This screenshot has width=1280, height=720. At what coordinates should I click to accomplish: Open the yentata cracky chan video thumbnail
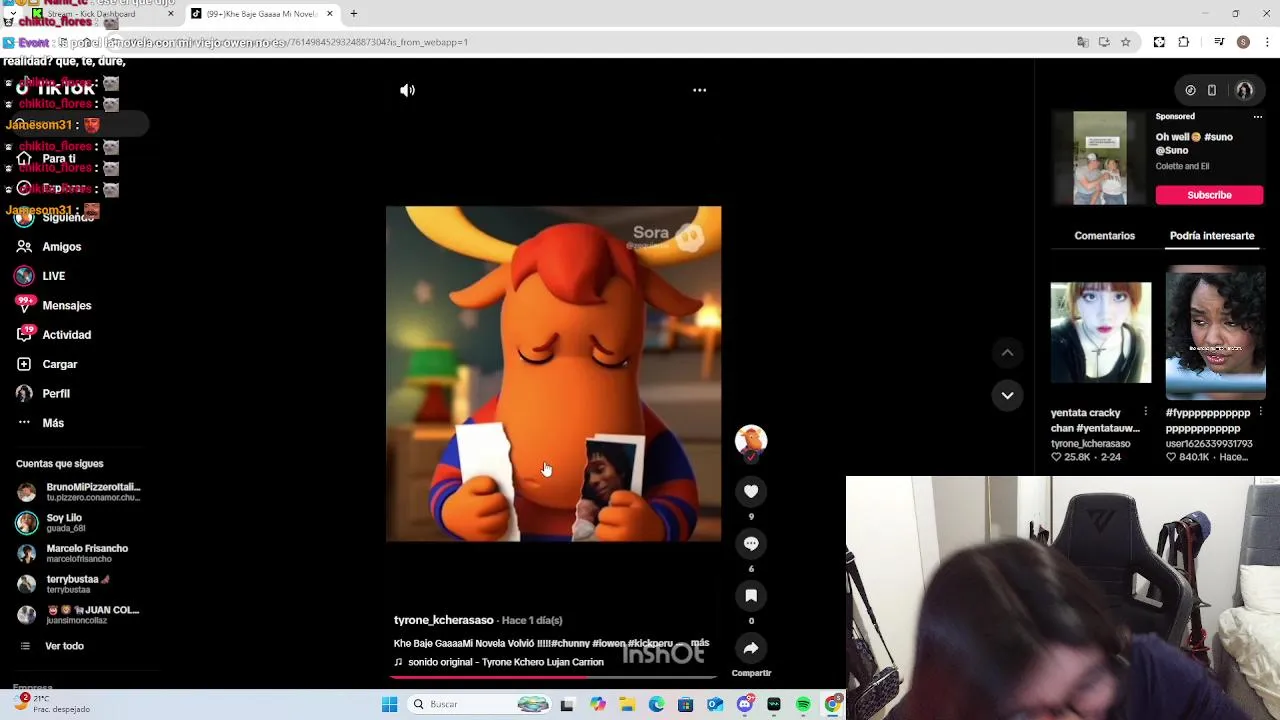1100,332
